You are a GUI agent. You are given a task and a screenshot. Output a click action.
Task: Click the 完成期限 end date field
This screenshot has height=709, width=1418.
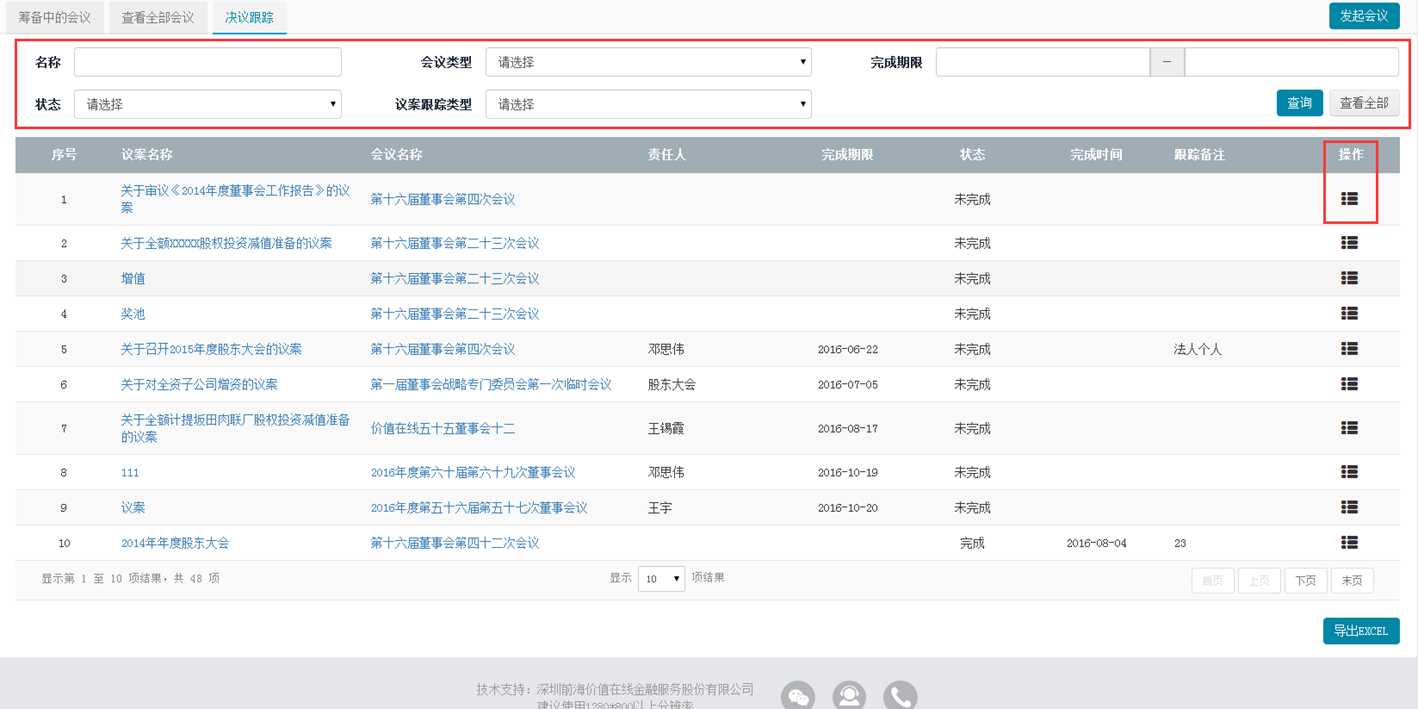pyautogui.click(x=1291, y=62)
